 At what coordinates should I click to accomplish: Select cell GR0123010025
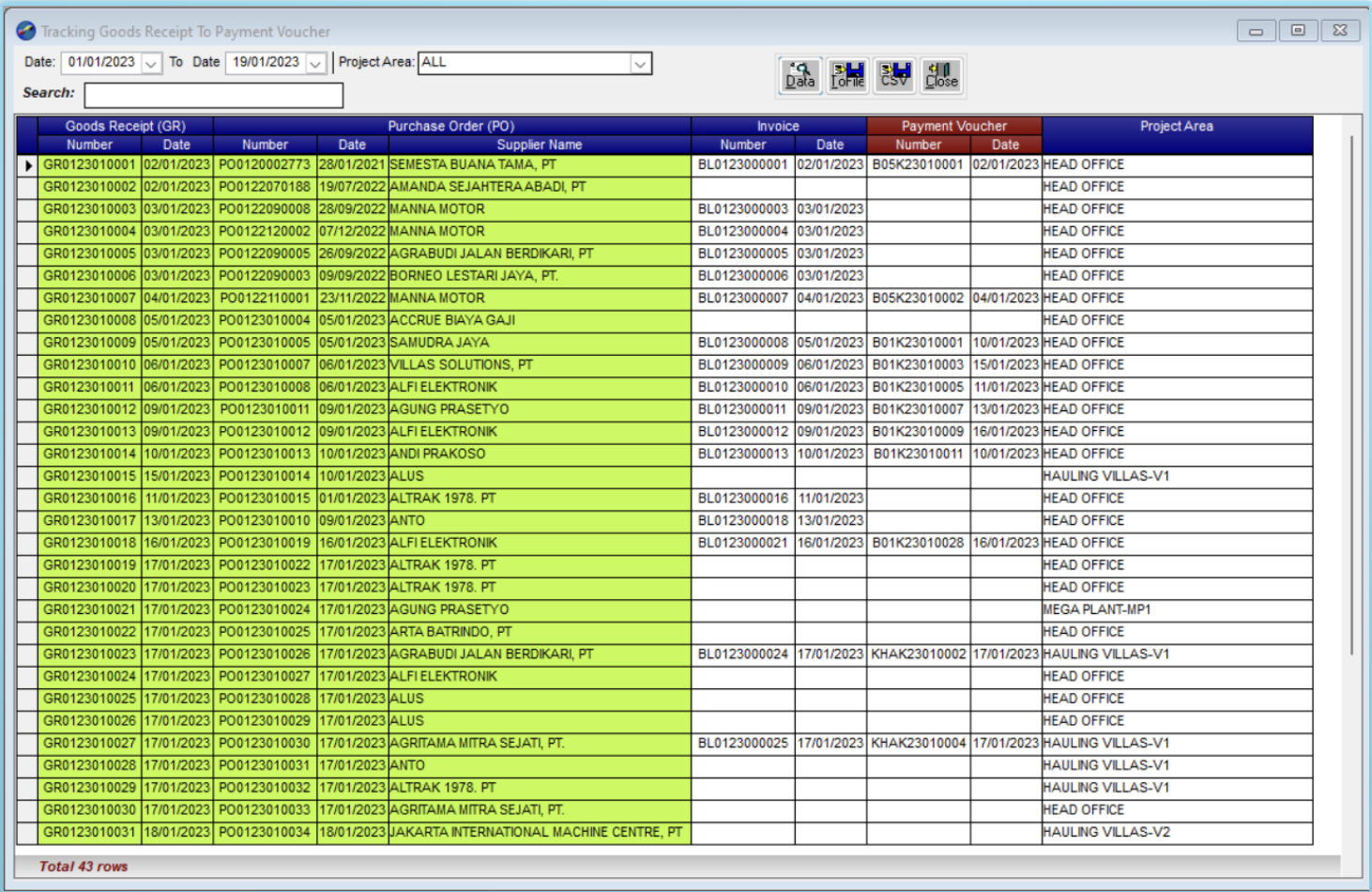pyautogui.click(x=90, y=699)
